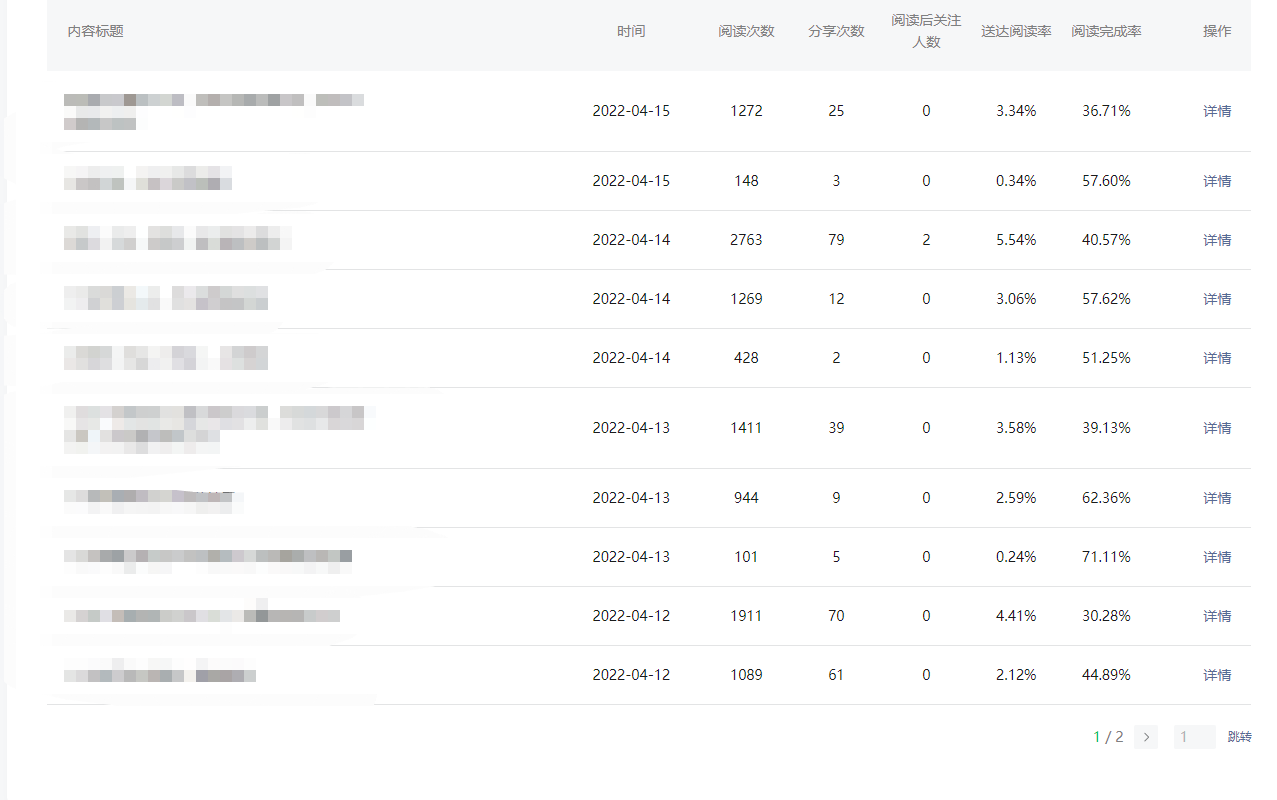Go to the next page arrow

point(1146,737)
